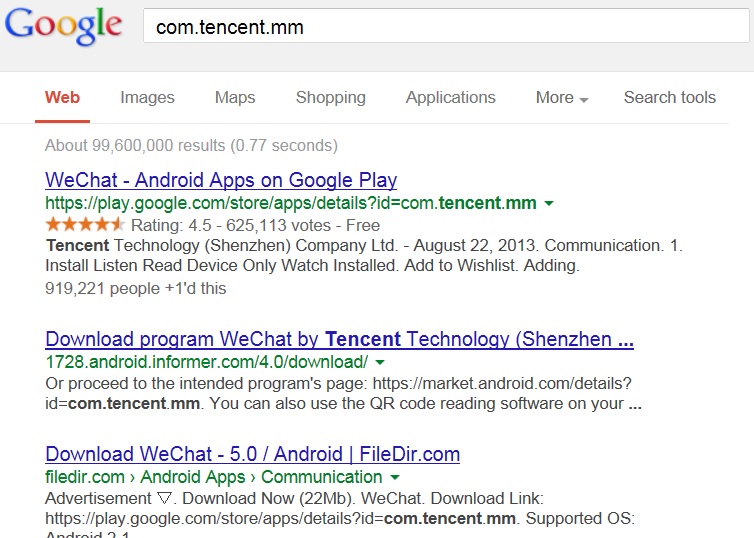Open Download program WeChat by Tencent link
754x538 pixels.
pyautogui.click(x=339, y=339)
